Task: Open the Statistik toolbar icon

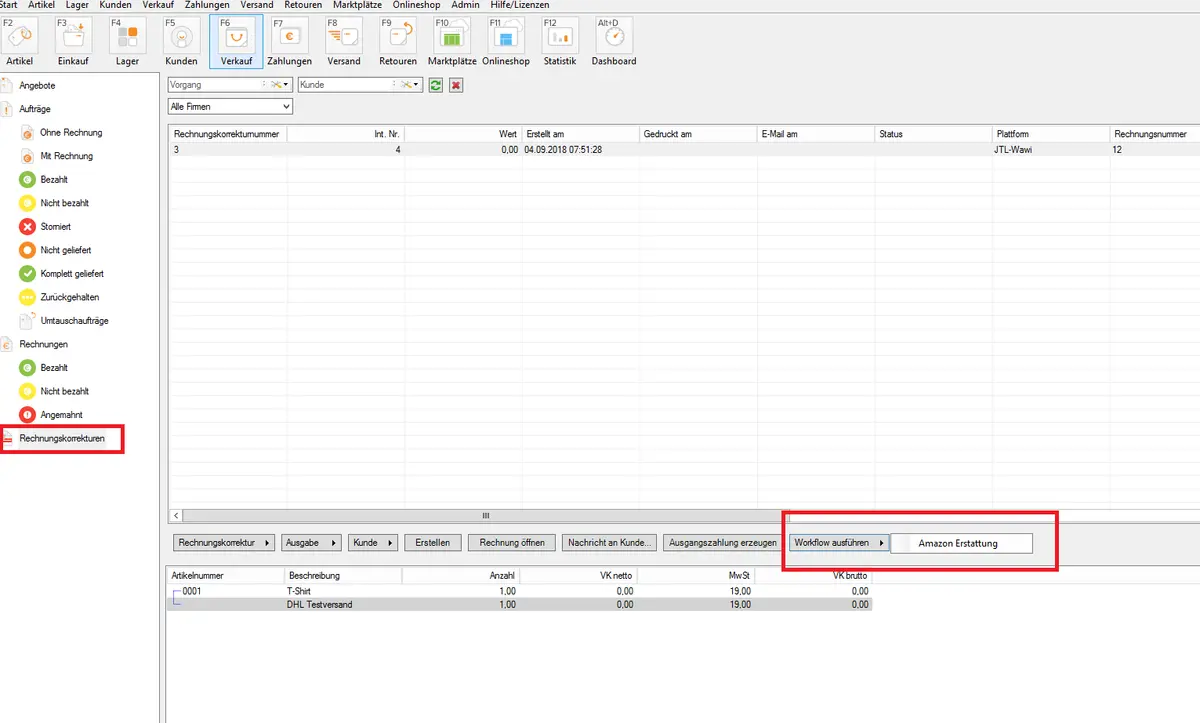Action: pos(560,42)
